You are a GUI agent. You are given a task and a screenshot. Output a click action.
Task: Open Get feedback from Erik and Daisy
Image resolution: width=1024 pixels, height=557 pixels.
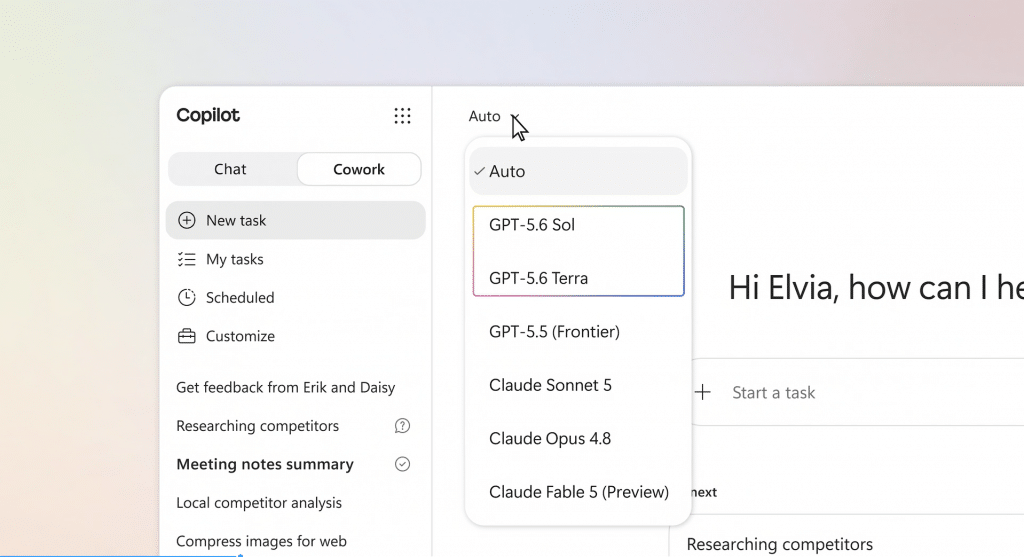285,387
